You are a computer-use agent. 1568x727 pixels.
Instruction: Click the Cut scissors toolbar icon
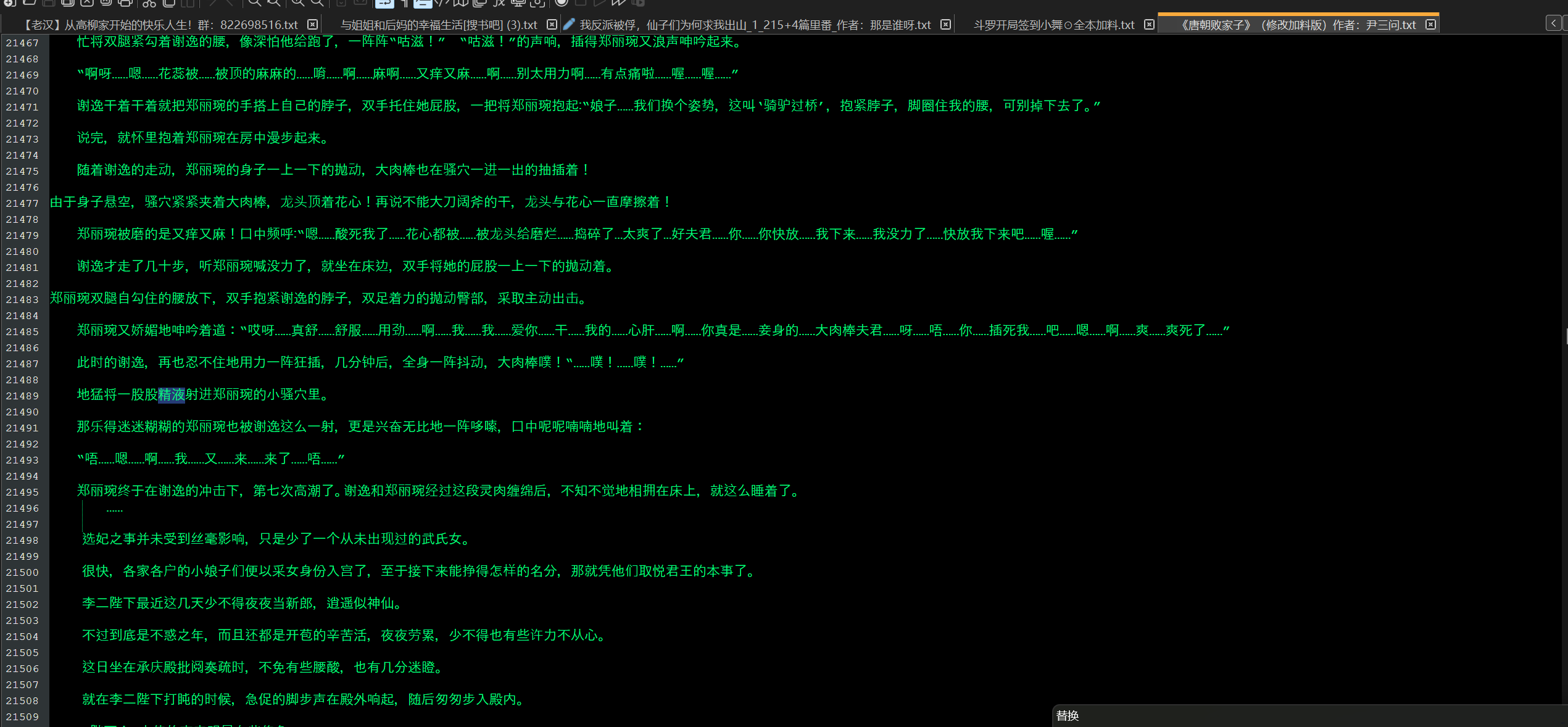pos(149,3)
